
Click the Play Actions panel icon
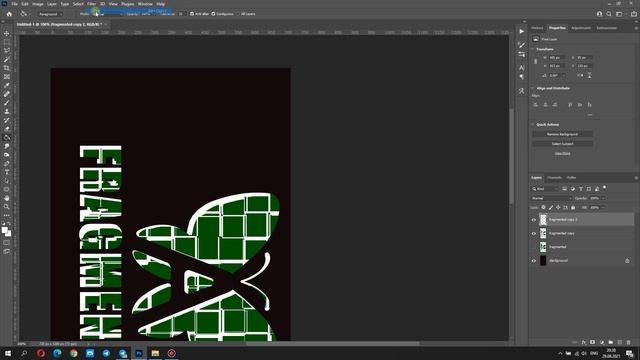[x=522, y=31]
